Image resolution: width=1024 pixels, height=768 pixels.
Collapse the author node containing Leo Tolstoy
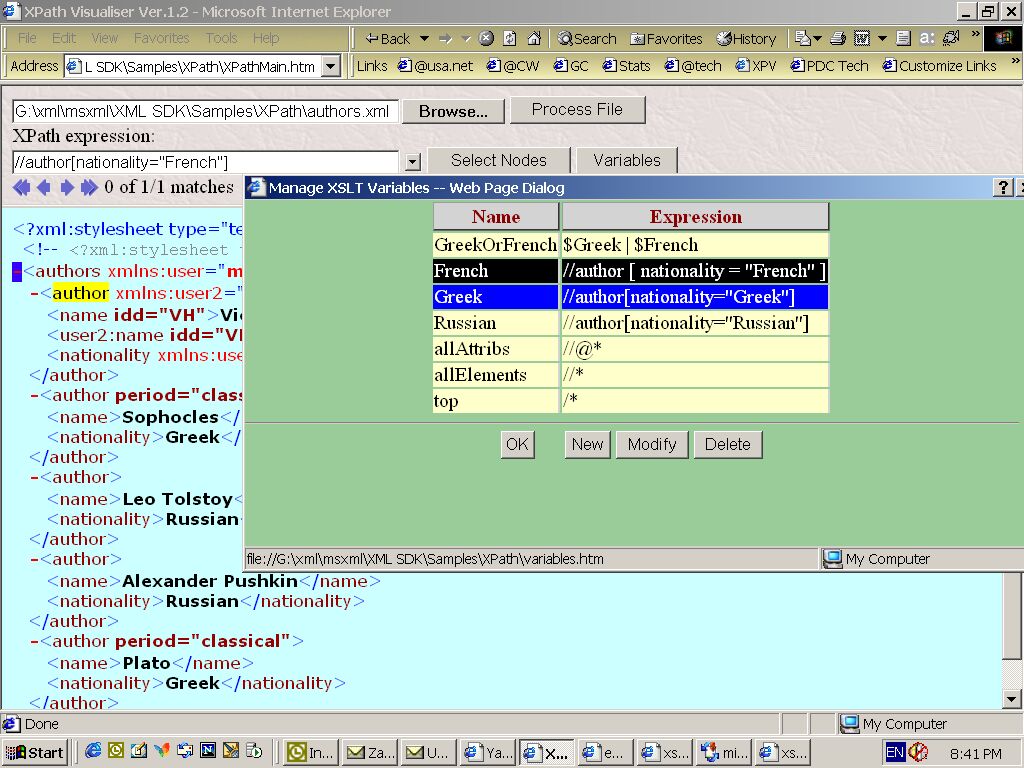(34, 477)
